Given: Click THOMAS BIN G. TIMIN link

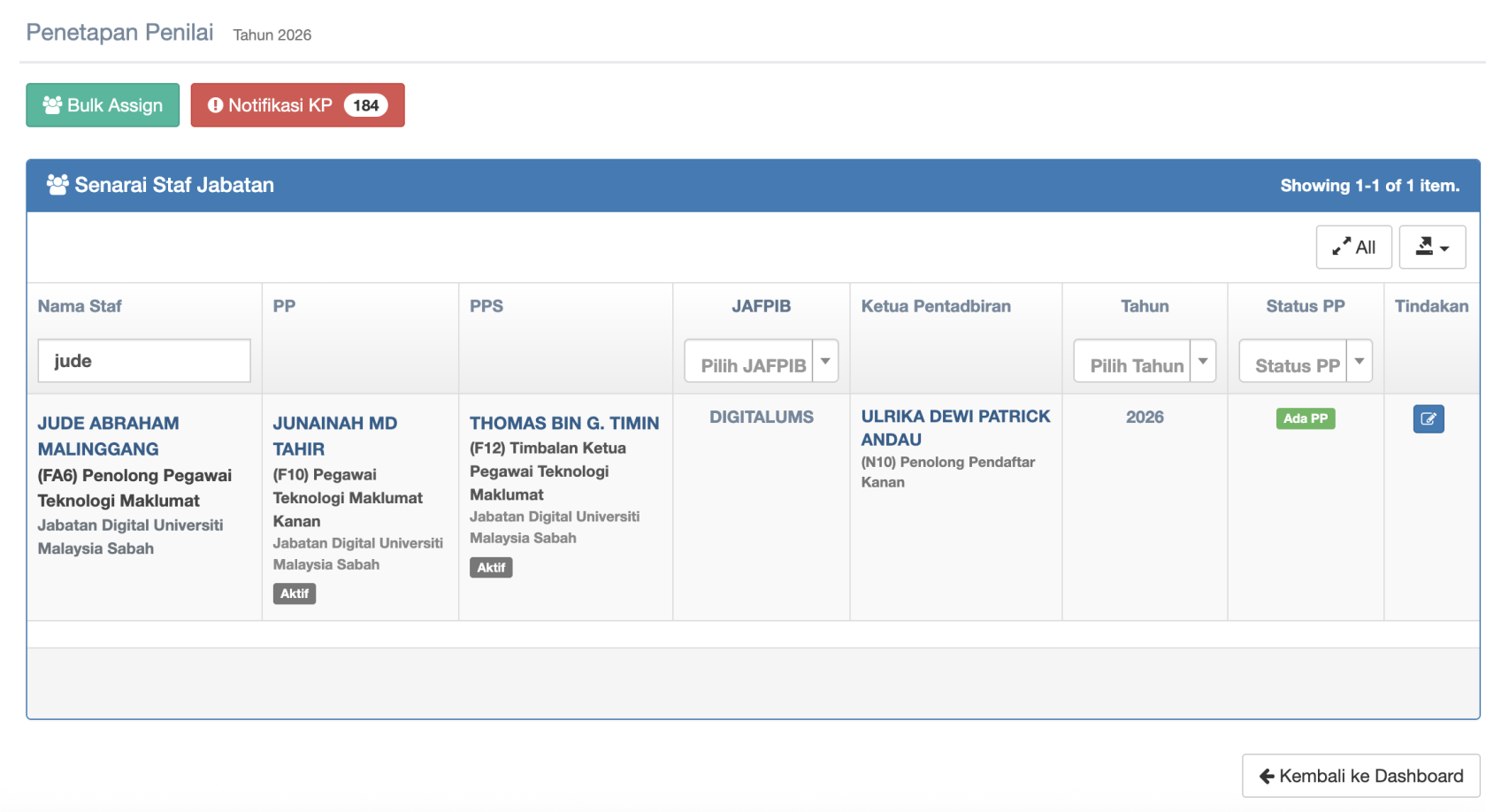Looking at the screenshot, I should click(563, 424).
